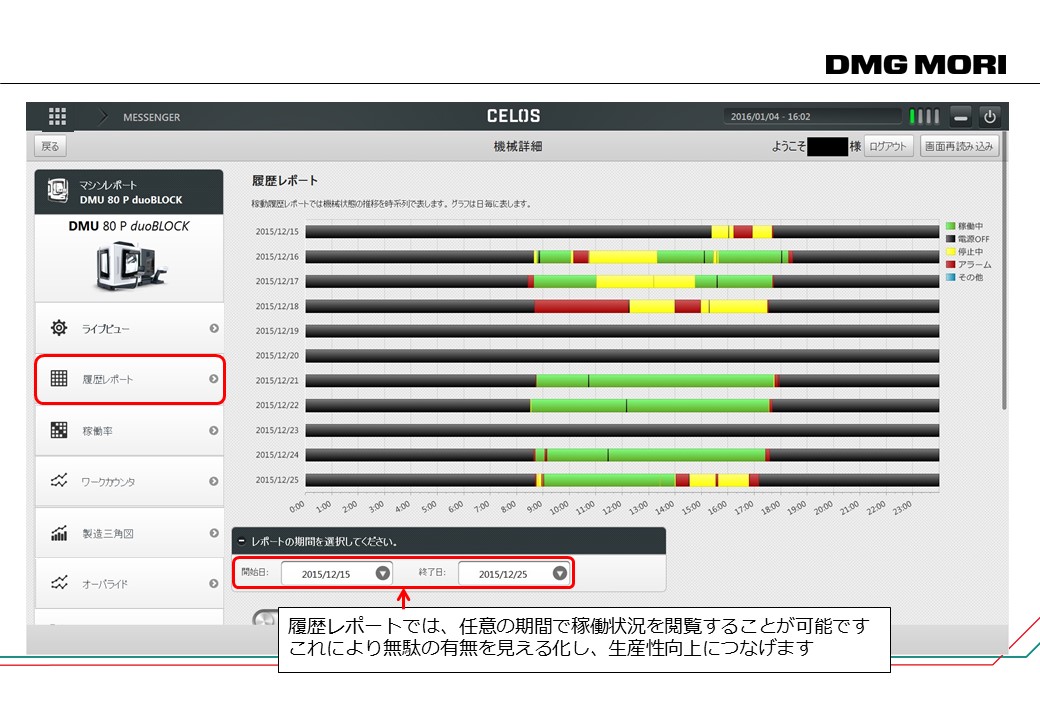Viewport: 1040px width, 720px height.
Task: Collapse the レポートの期間 panel with minus icon
Action: (x=241, y=542)
